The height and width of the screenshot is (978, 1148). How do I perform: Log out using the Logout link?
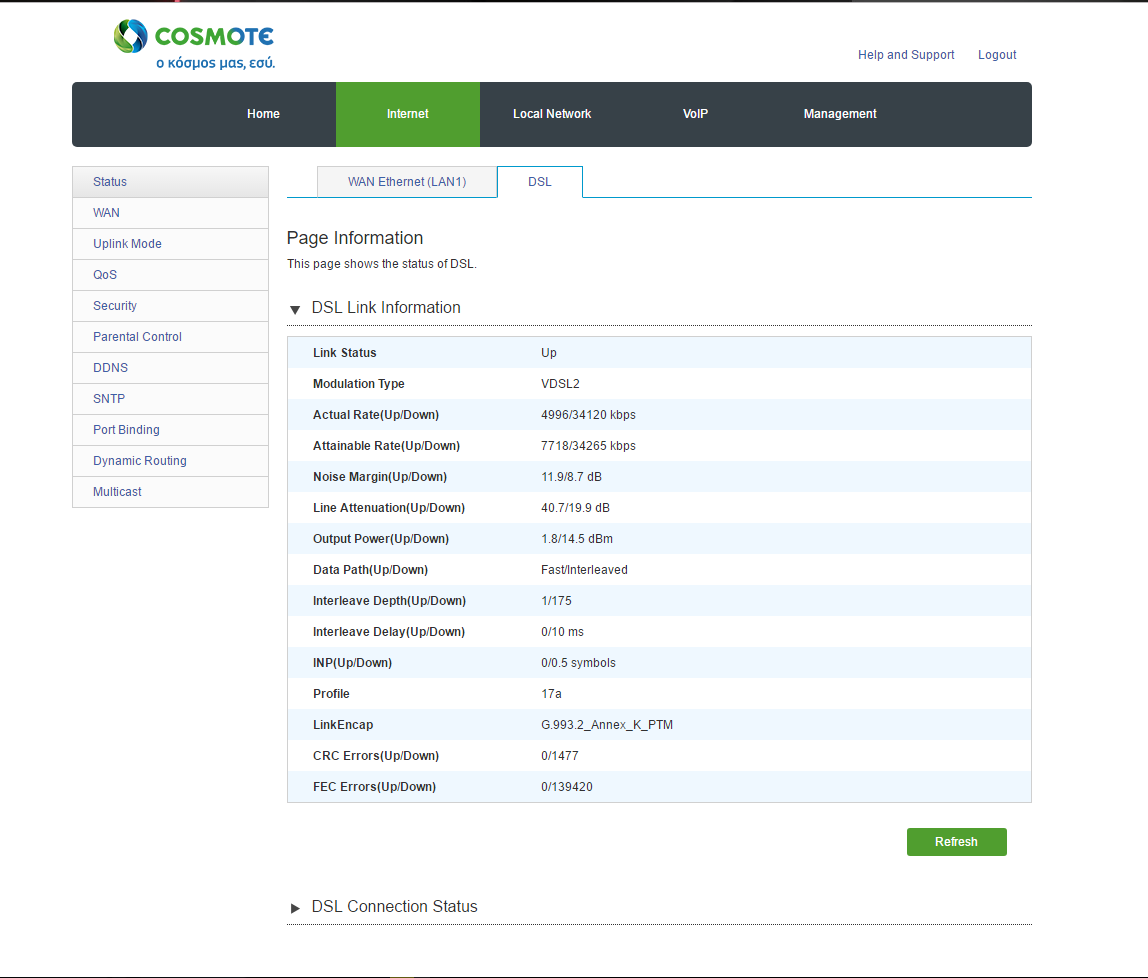pos(997,55)
